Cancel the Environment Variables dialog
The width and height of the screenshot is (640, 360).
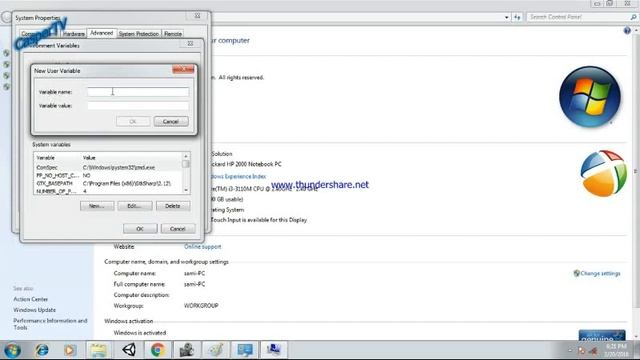178,229
